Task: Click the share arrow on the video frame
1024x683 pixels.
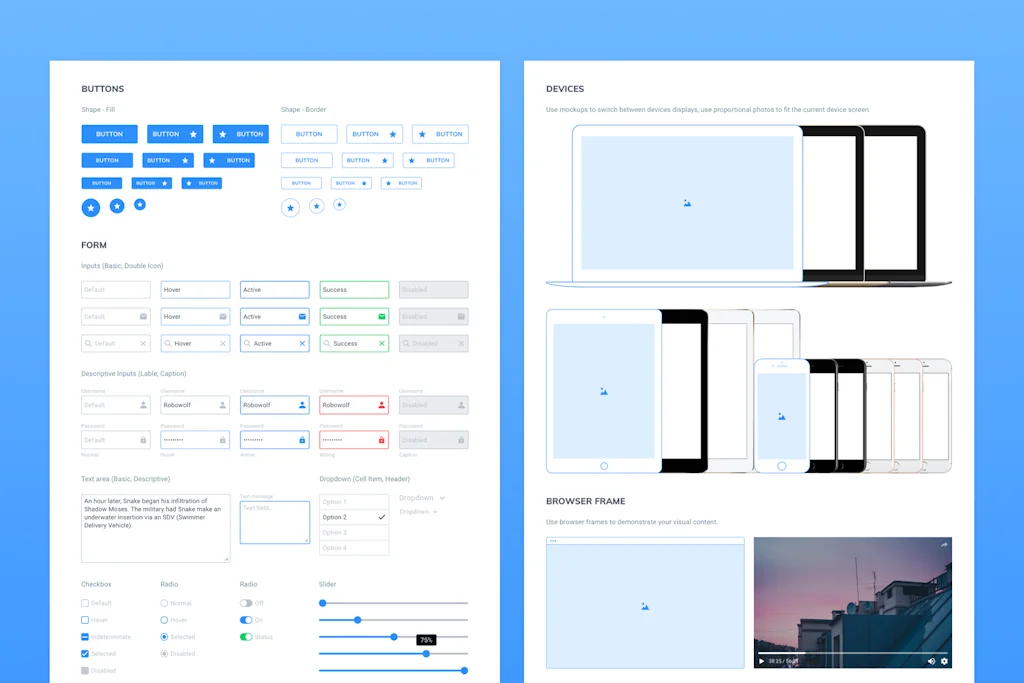Action: (x=944, y=544)
